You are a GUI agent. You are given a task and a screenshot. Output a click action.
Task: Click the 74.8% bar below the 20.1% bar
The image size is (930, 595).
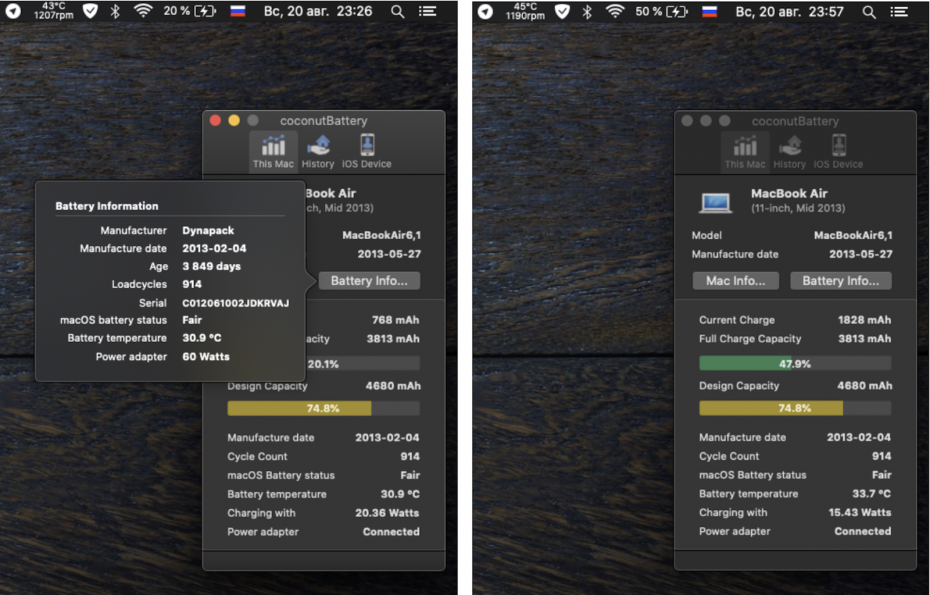point(323,408)
